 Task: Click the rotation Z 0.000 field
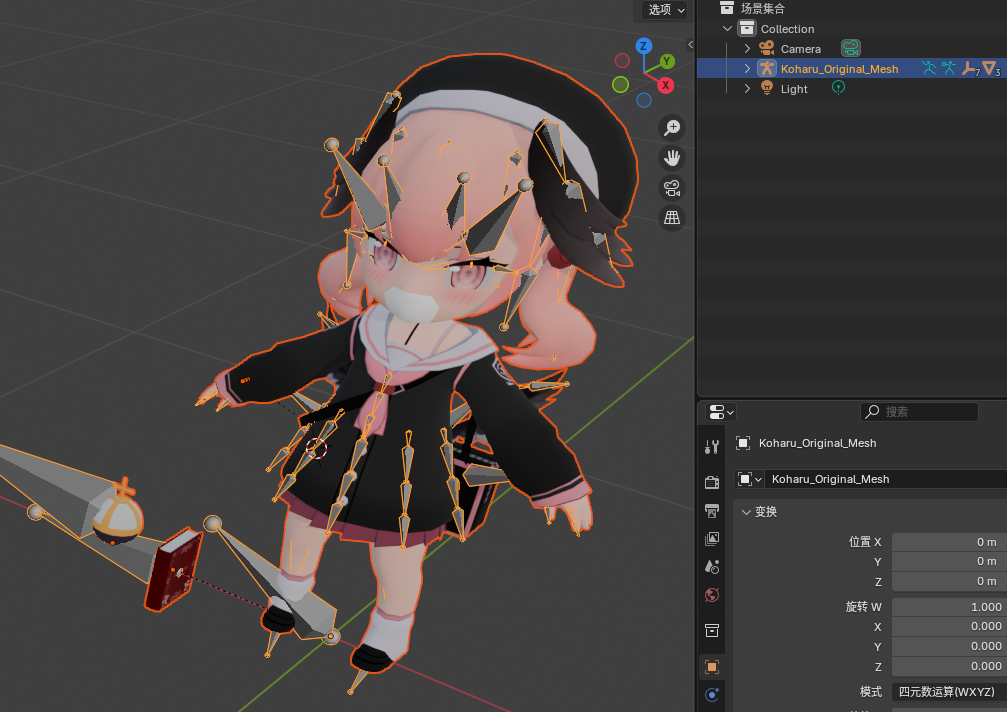[949, 666]
